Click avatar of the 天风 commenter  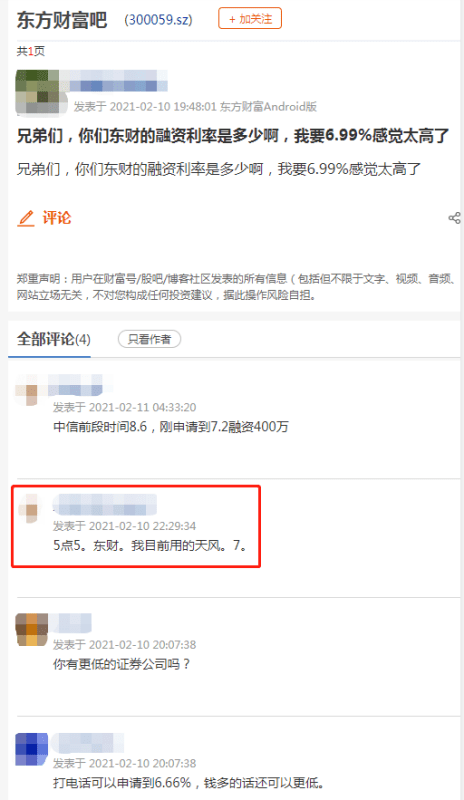click(x=30, y=508)
